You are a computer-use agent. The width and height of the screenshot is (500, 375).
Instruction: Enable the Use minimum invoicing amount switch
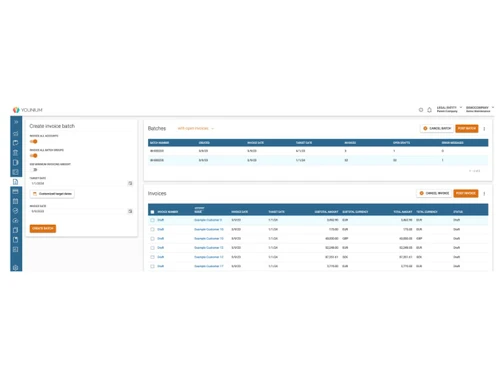(34, 170)
